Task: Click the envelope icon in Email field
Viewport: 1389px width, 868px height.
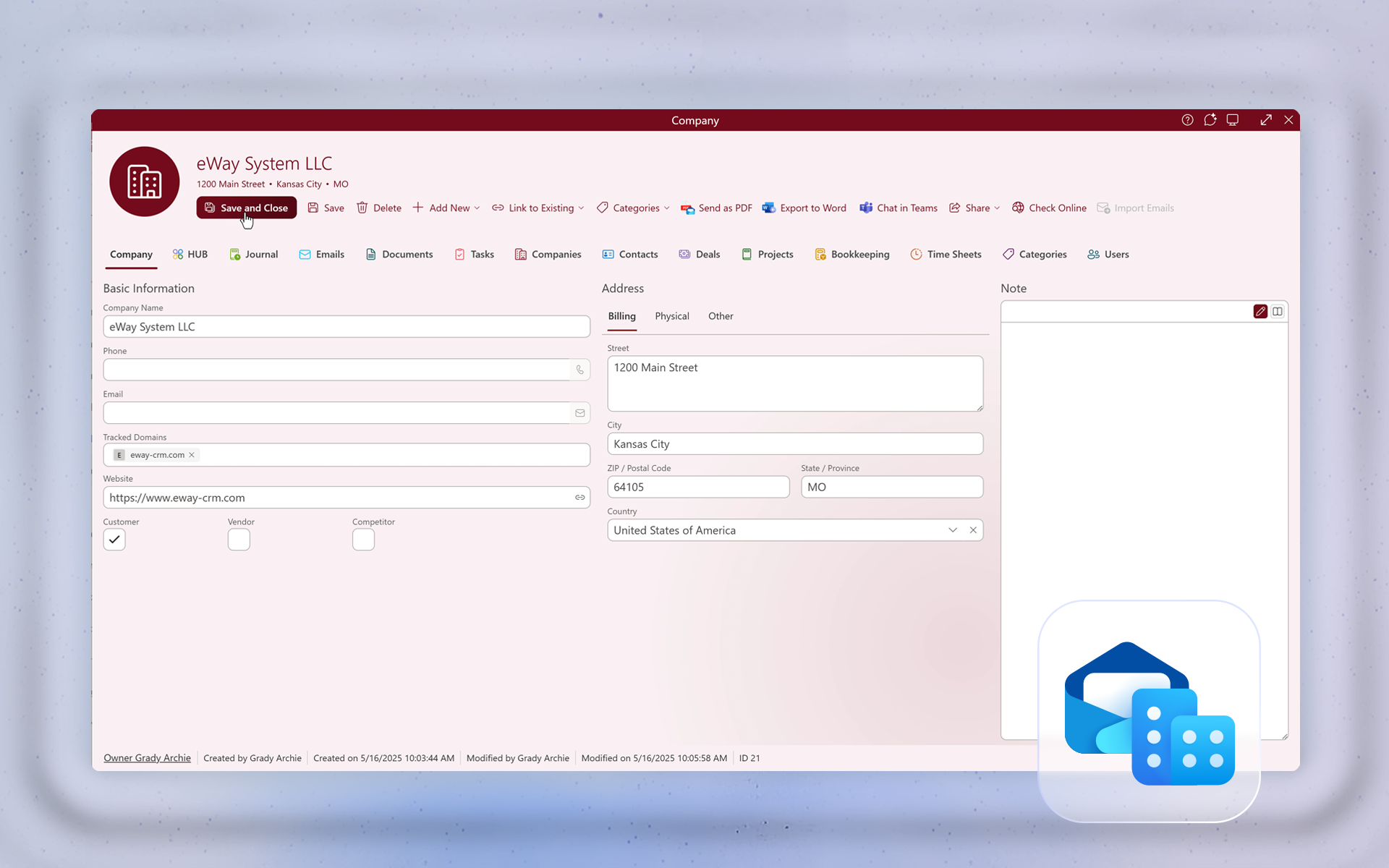Action: tap(580, 413)
